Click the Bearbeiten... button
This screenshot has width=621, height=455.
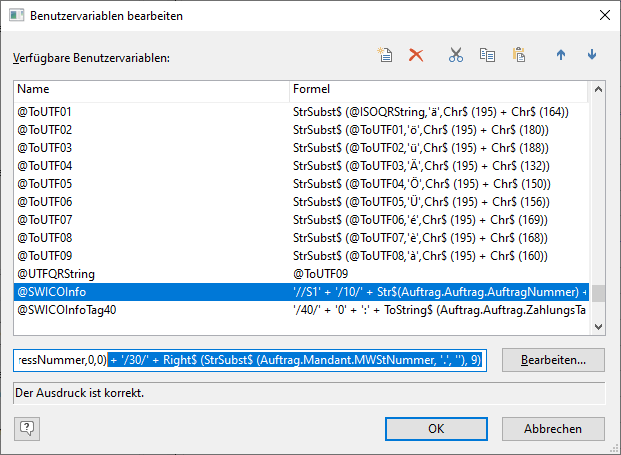553,360
